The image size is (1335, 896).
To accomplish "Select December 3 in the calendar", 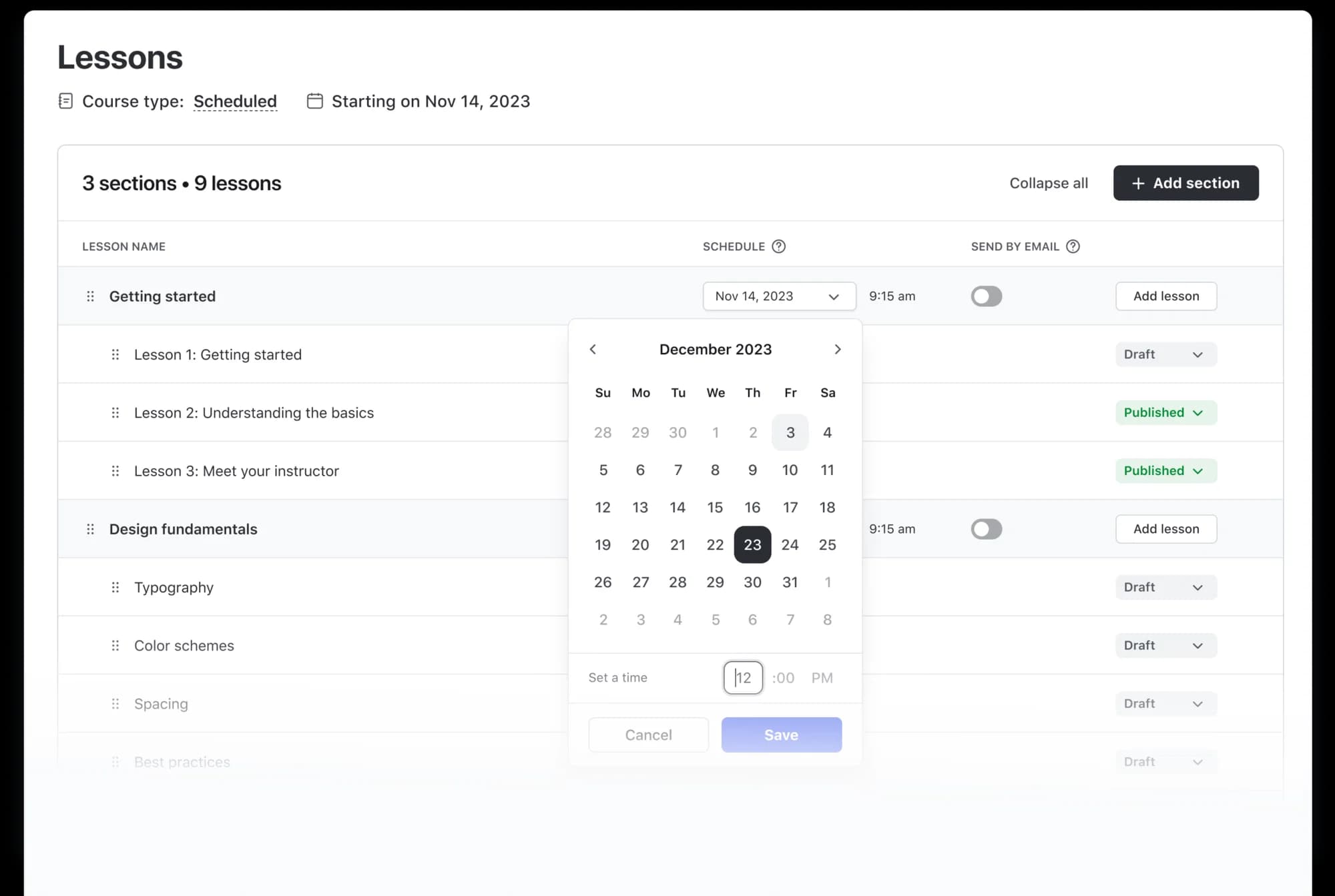I will [790, 432].
